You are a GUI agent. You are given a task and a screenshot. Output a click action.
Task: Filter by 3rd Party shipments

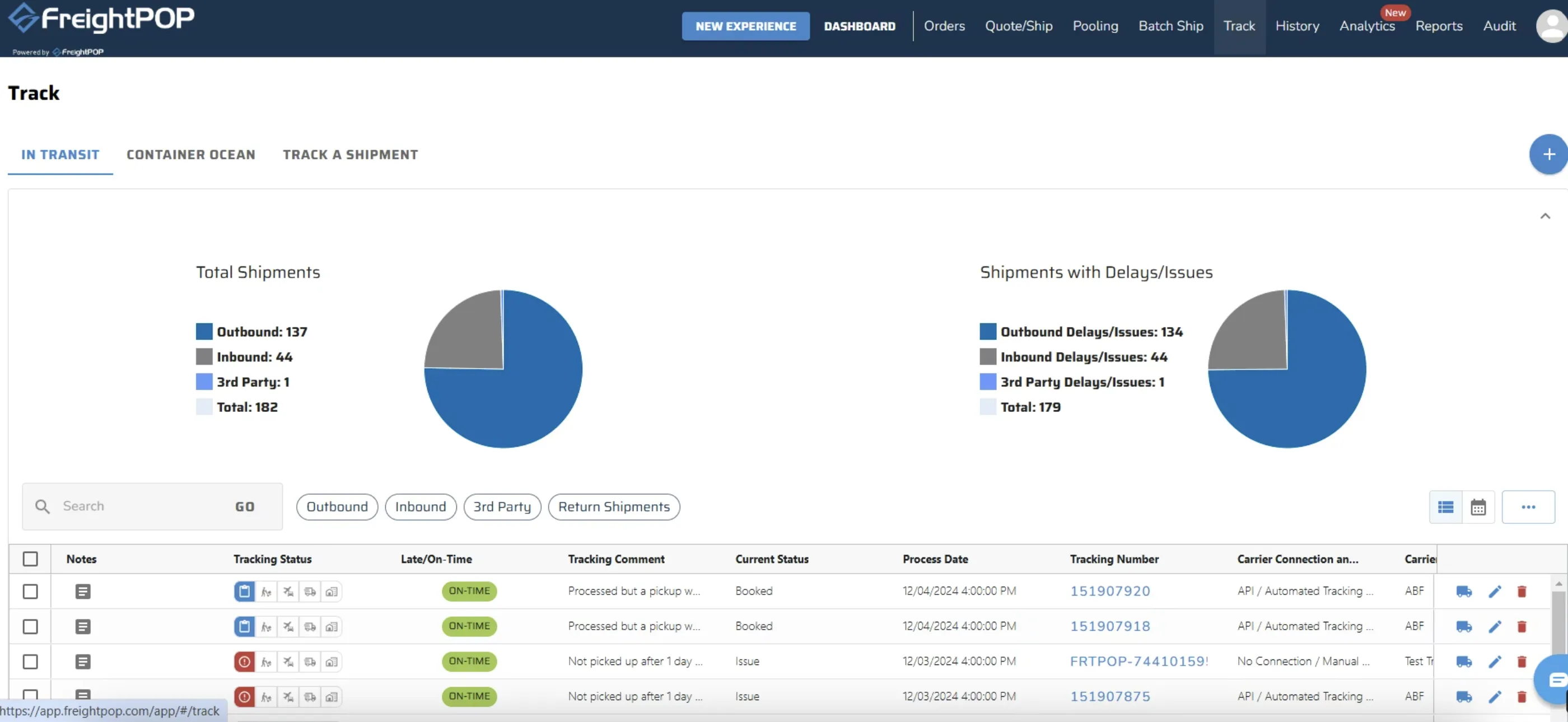(x=502, y=507)
